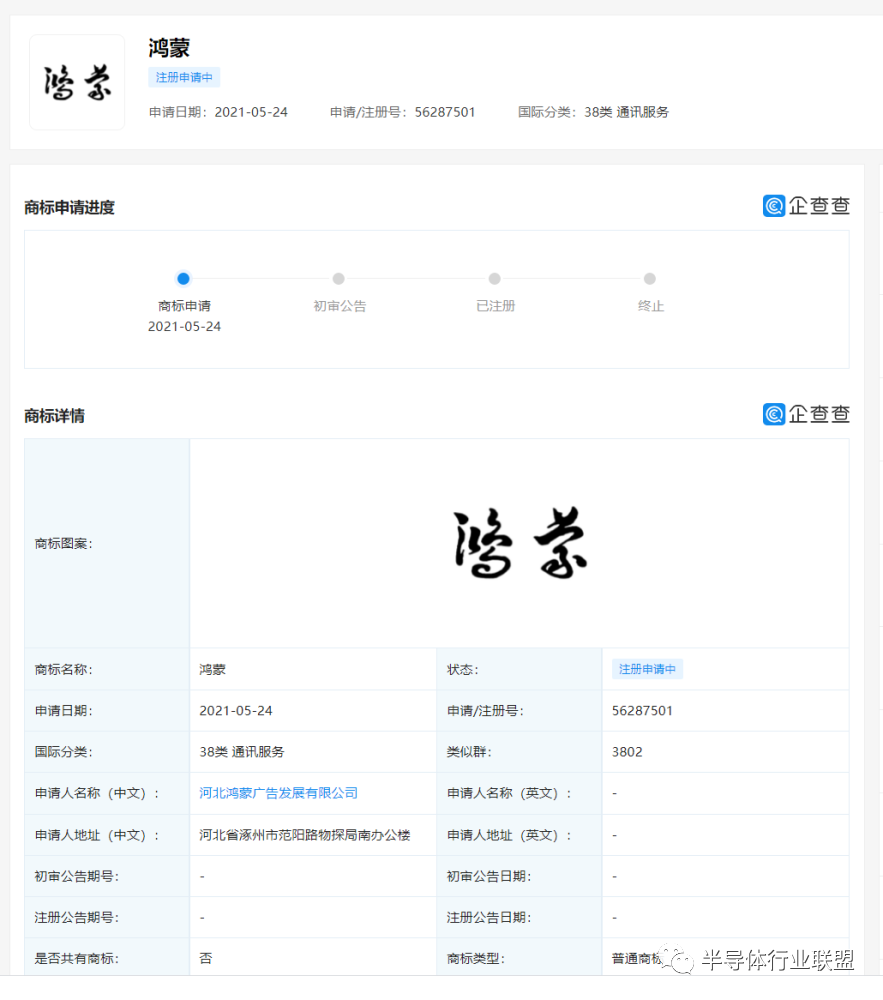Open the 河北鸿蒙广告发展有限公司 applicant link
Image resolution: width=883 pixels, height=1000 pixels.
[x=279, y=793]
